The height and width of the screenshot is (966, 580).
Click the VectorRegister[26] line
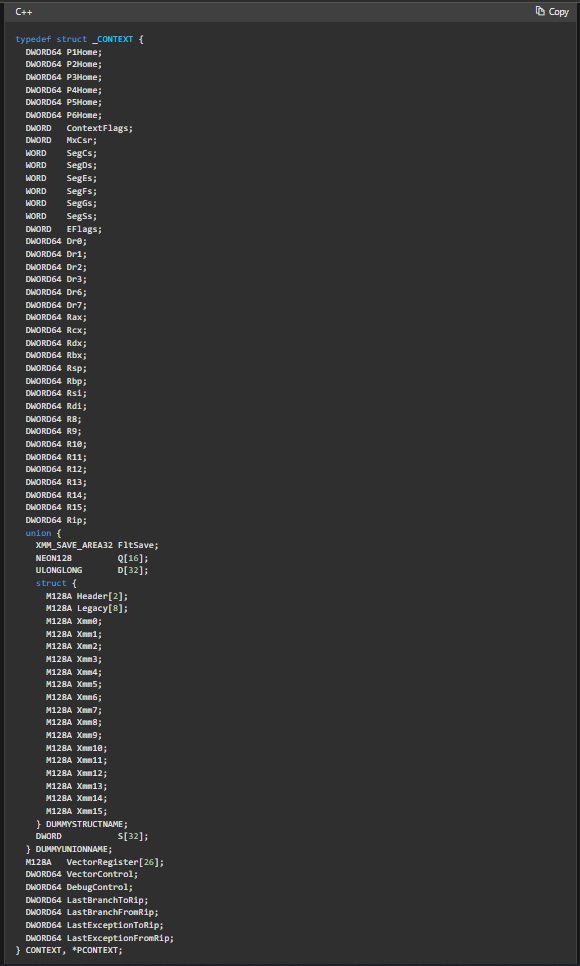[95, 862]
